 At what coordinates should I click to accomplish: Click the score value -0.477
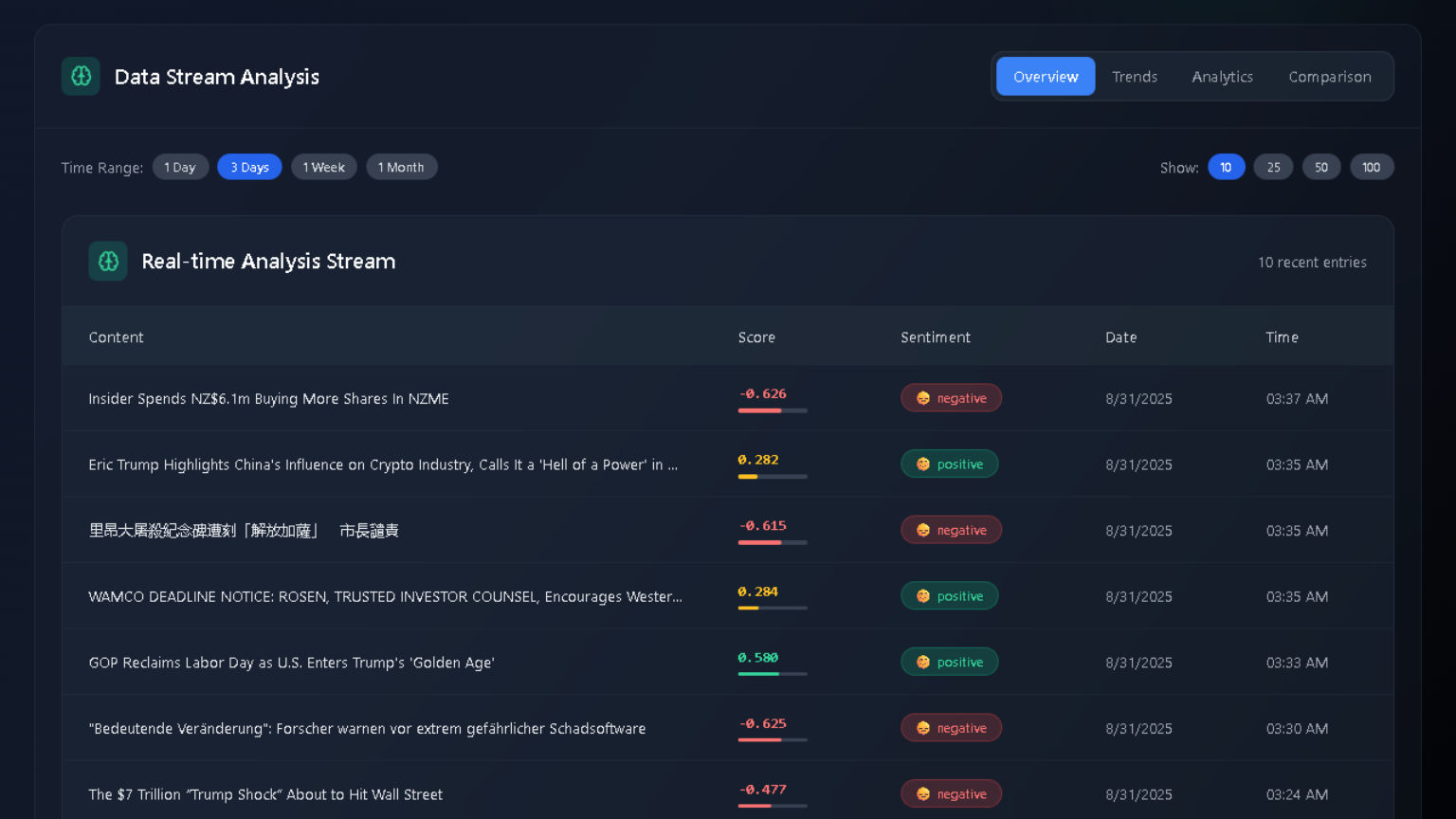pos(762,789)
